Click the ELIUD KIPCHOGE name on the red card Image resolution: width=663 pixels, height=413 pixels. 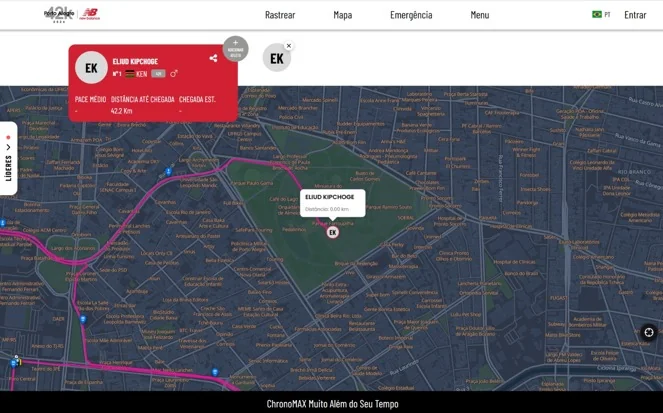click(x=135, y=61)
